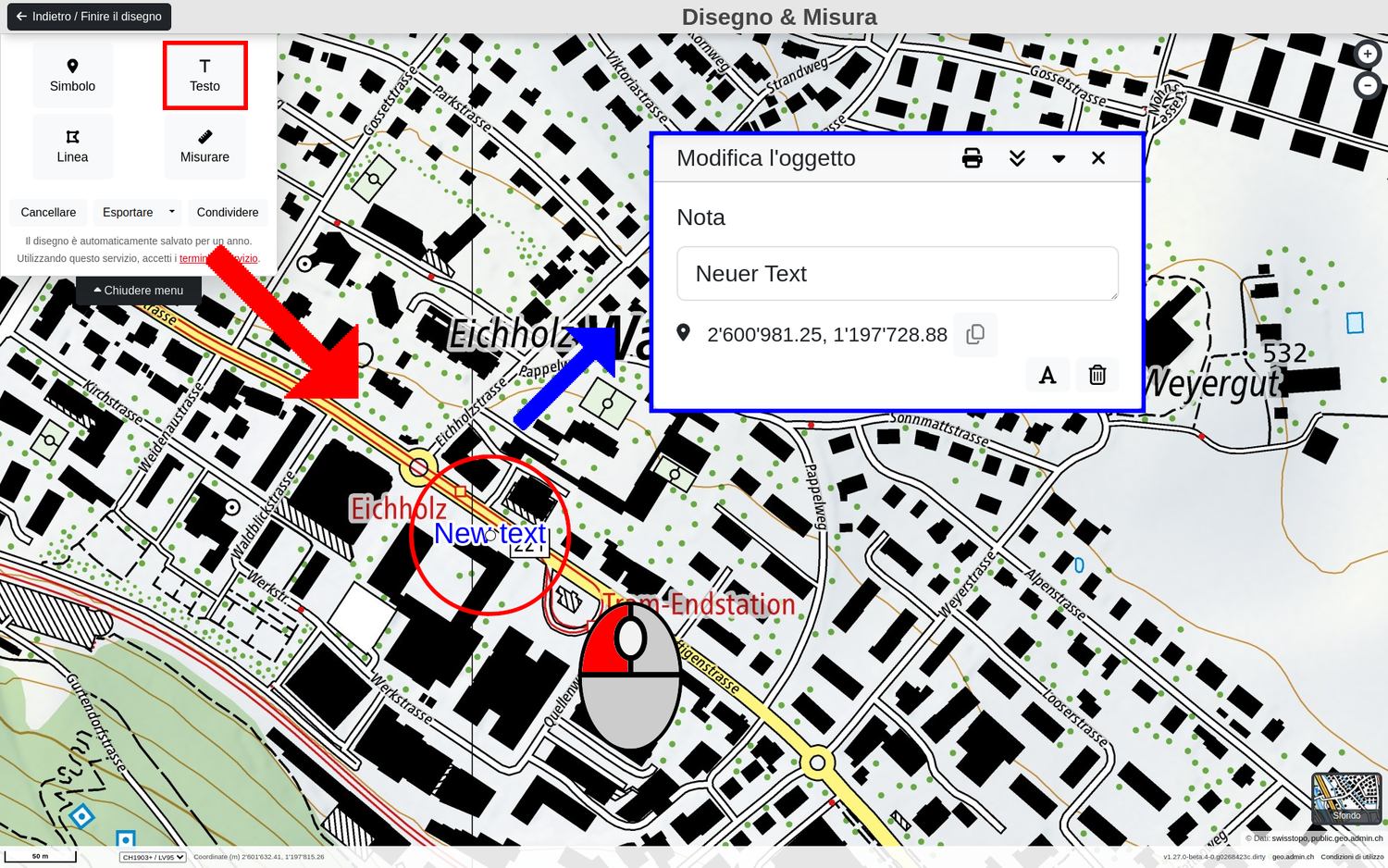Choose the Linea drawing tool

click(72, 146)
